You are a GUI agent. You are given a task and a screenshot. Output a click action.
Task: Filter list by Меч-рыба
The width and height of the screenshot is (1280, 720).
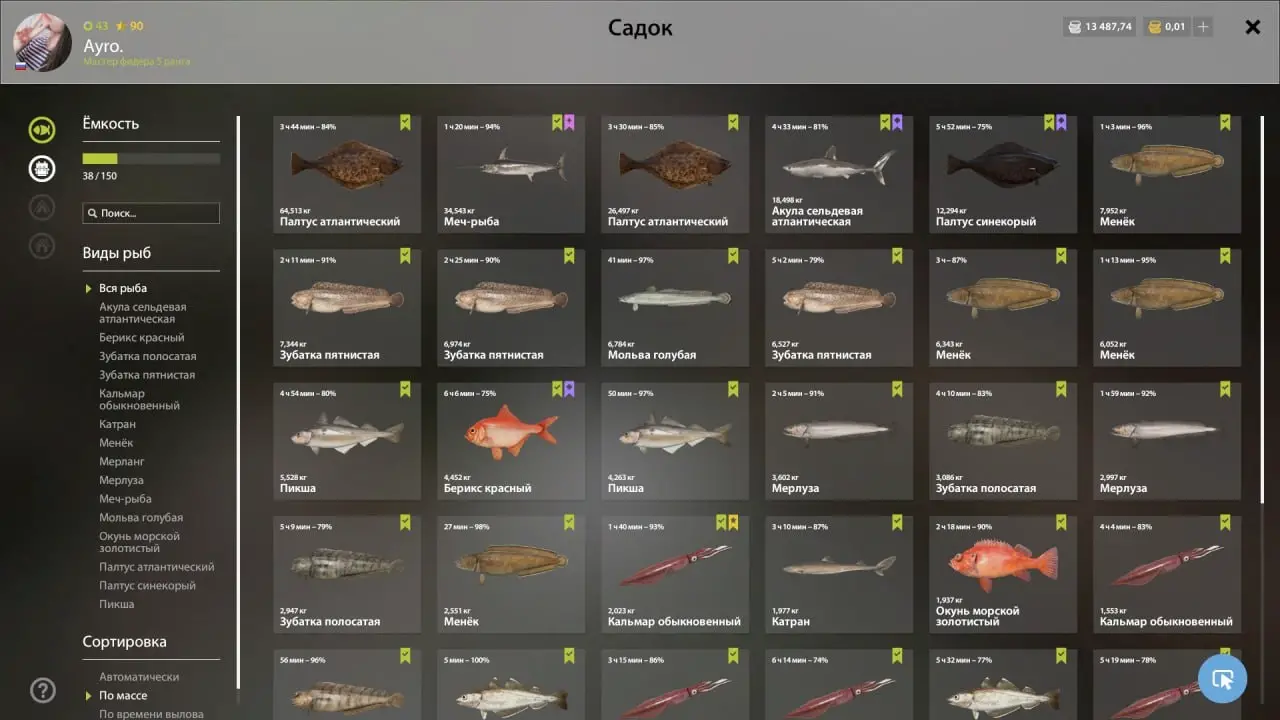coord(125,499)
